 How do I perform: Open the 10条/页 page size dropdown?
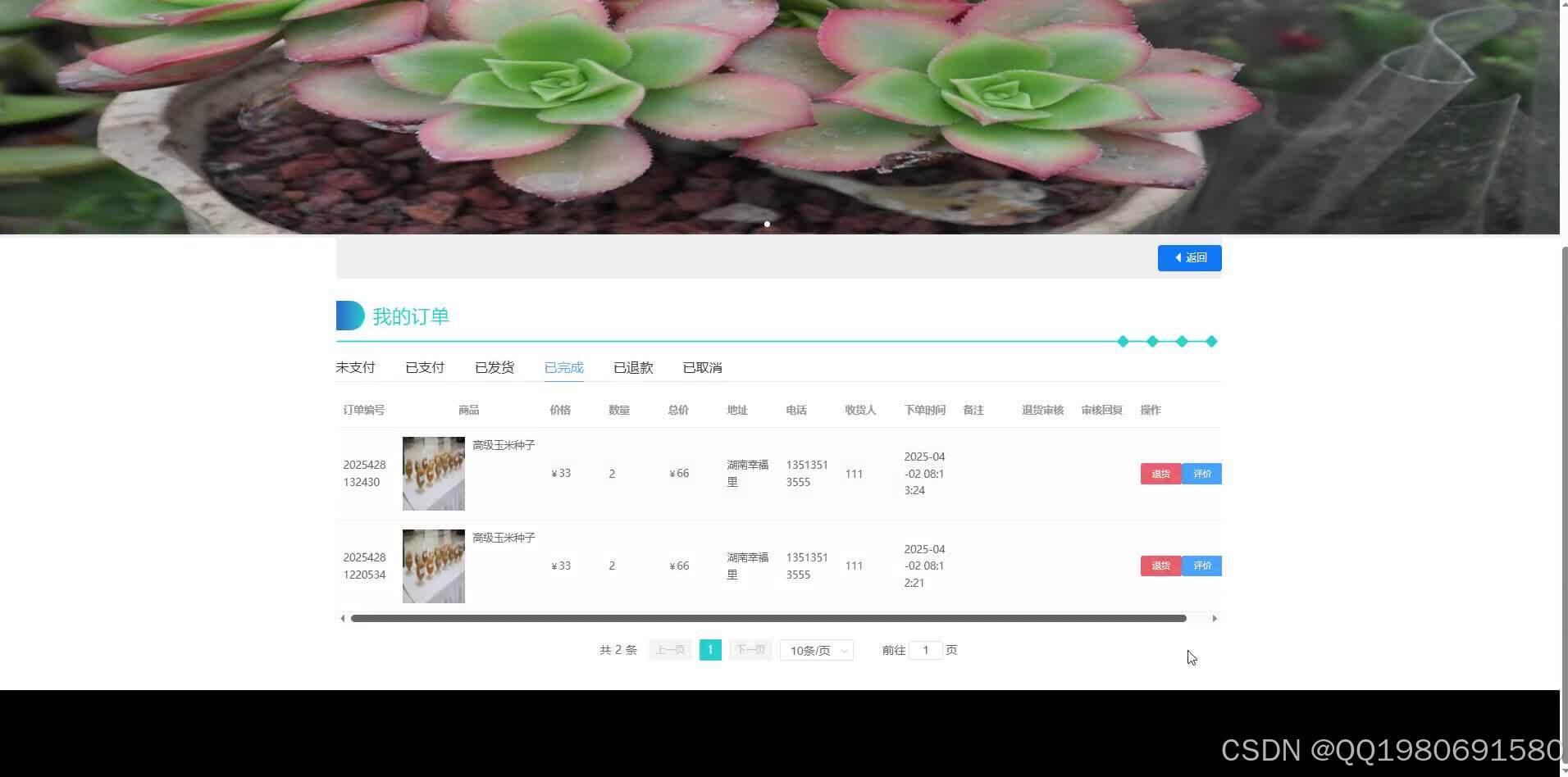815,649
